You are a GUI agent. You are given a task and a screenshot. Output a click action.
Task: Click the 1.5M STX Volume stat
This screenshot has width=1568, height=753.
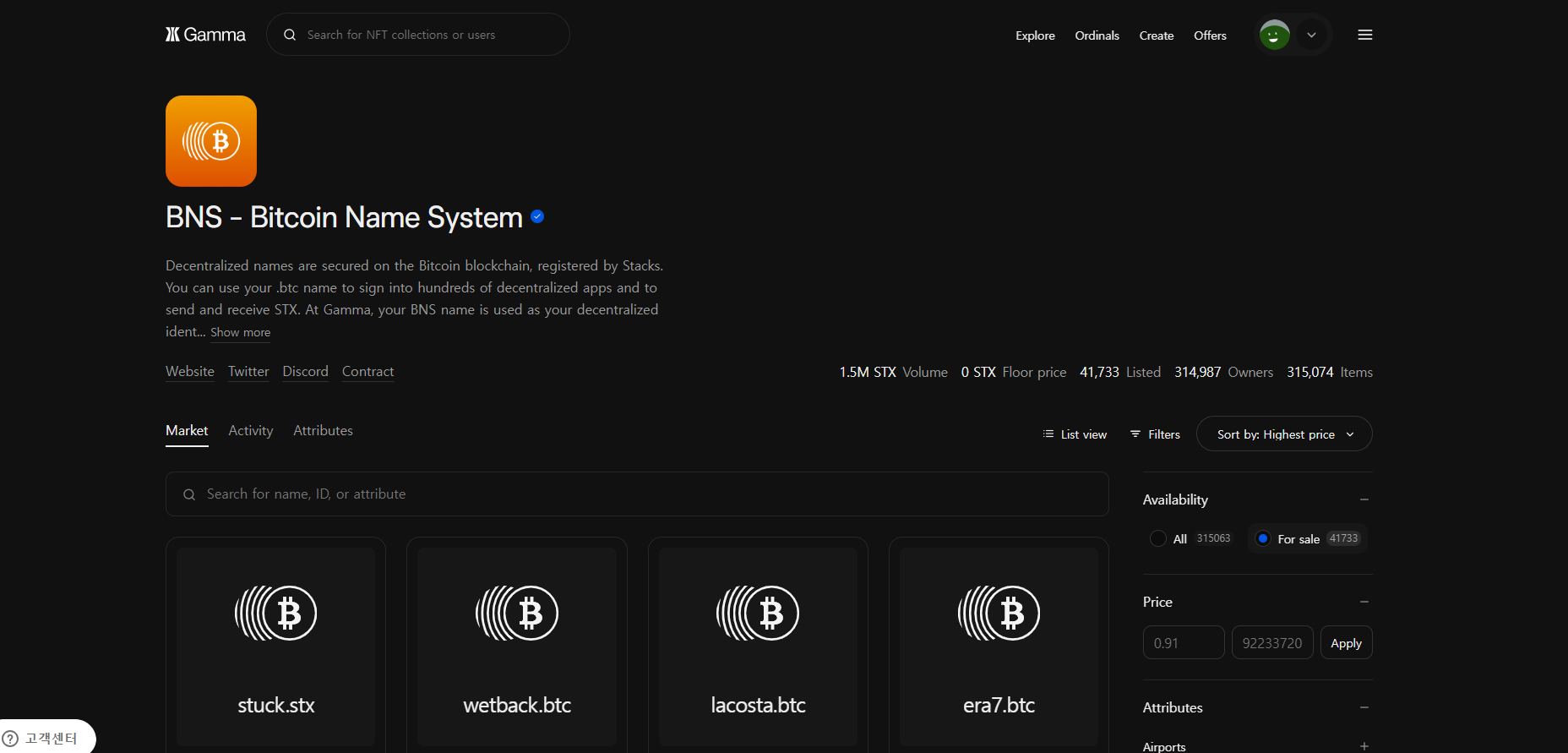coord(894,373)
